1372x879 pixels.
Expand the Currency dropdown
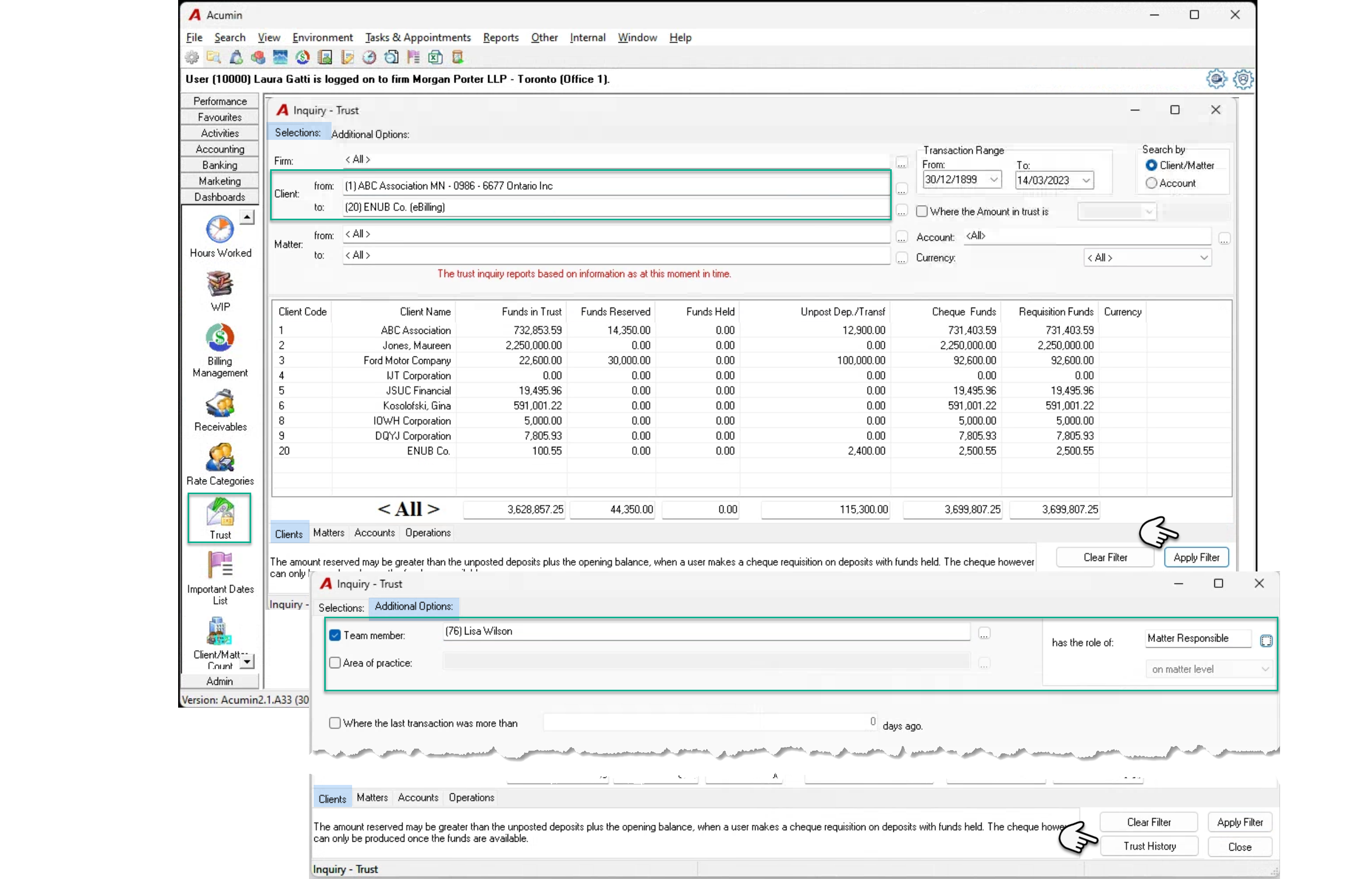coord(1204,258)
